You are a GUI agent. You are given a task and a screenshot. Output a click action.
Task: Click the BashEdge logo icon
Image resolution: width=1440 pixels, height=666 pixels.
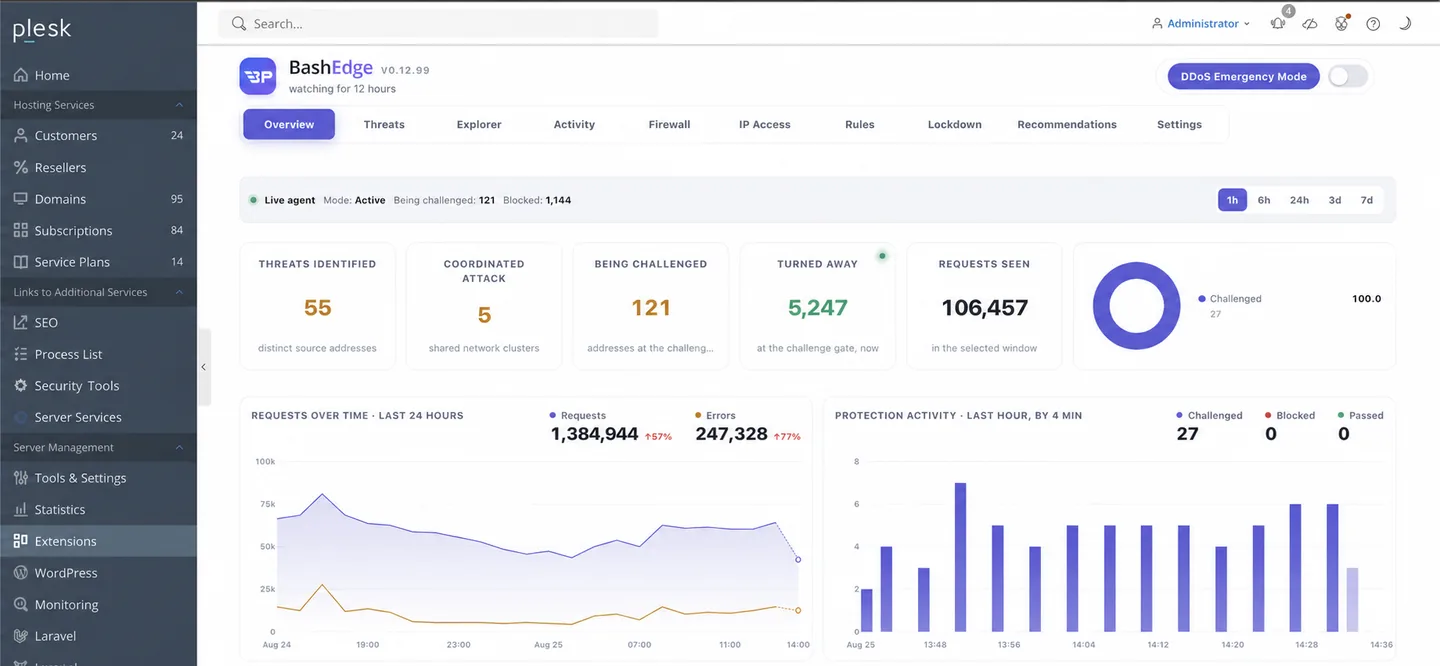[258, 77]
